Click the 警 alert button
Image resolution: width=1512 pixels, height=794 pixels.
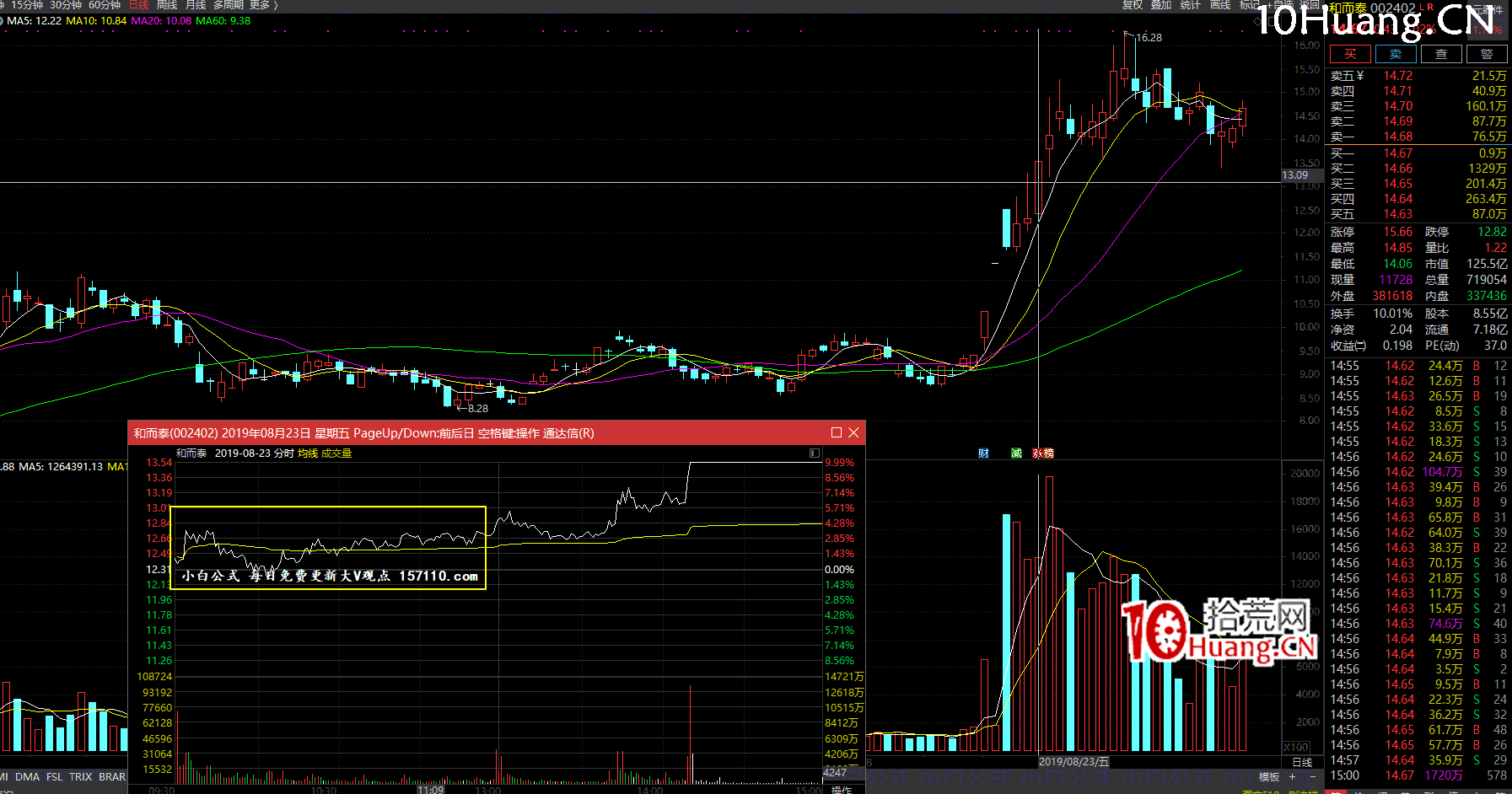pyautogui.click(x=1487, y=54)
